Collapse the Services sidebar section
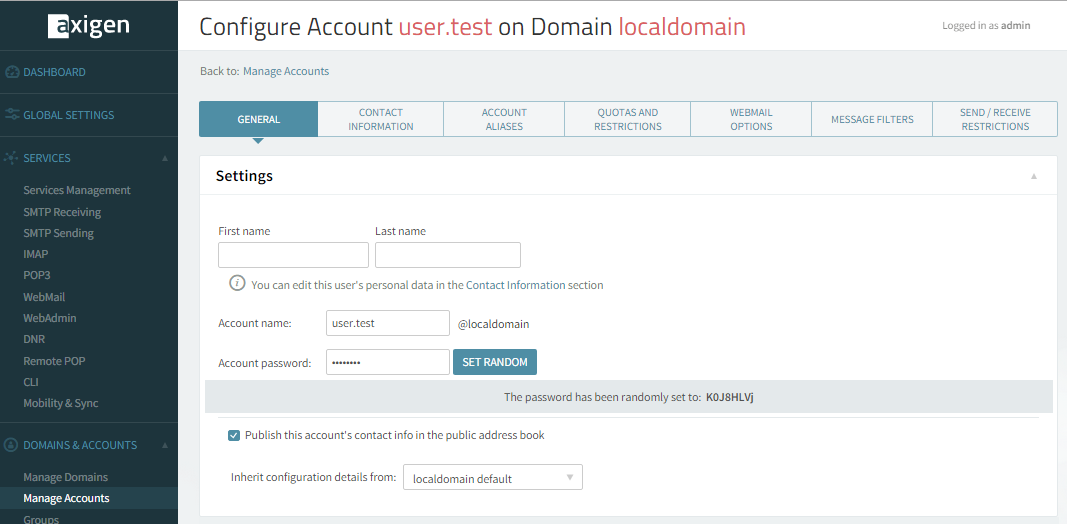This screenshot has height=524, width=1067. click(164, 158)
